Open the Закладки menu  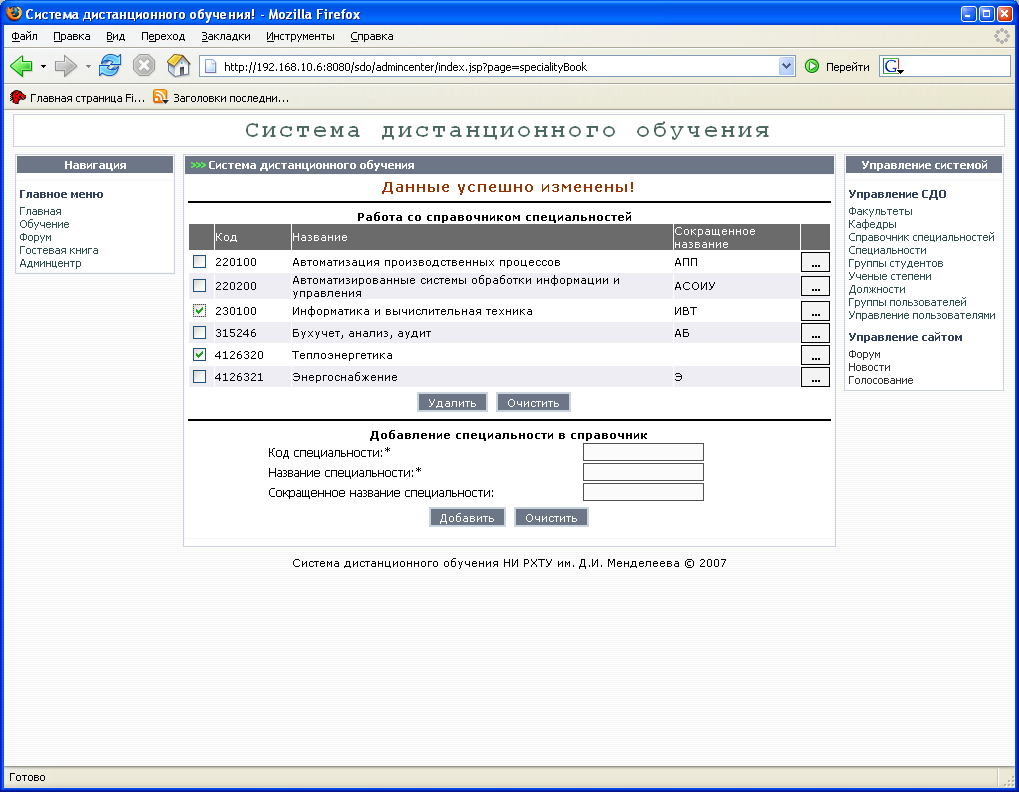226,36
